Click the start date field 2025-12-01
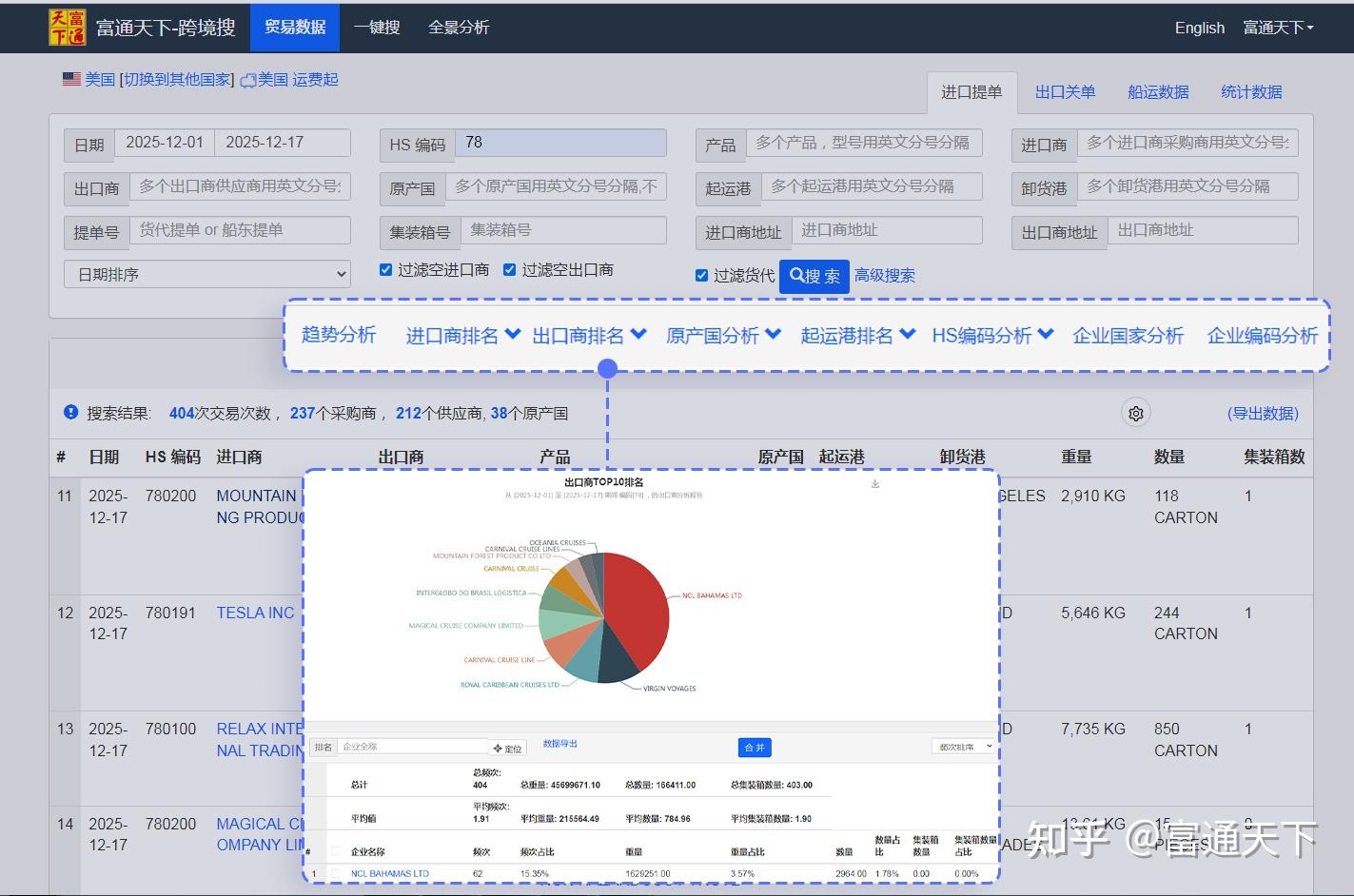 [x=165, y=143]
